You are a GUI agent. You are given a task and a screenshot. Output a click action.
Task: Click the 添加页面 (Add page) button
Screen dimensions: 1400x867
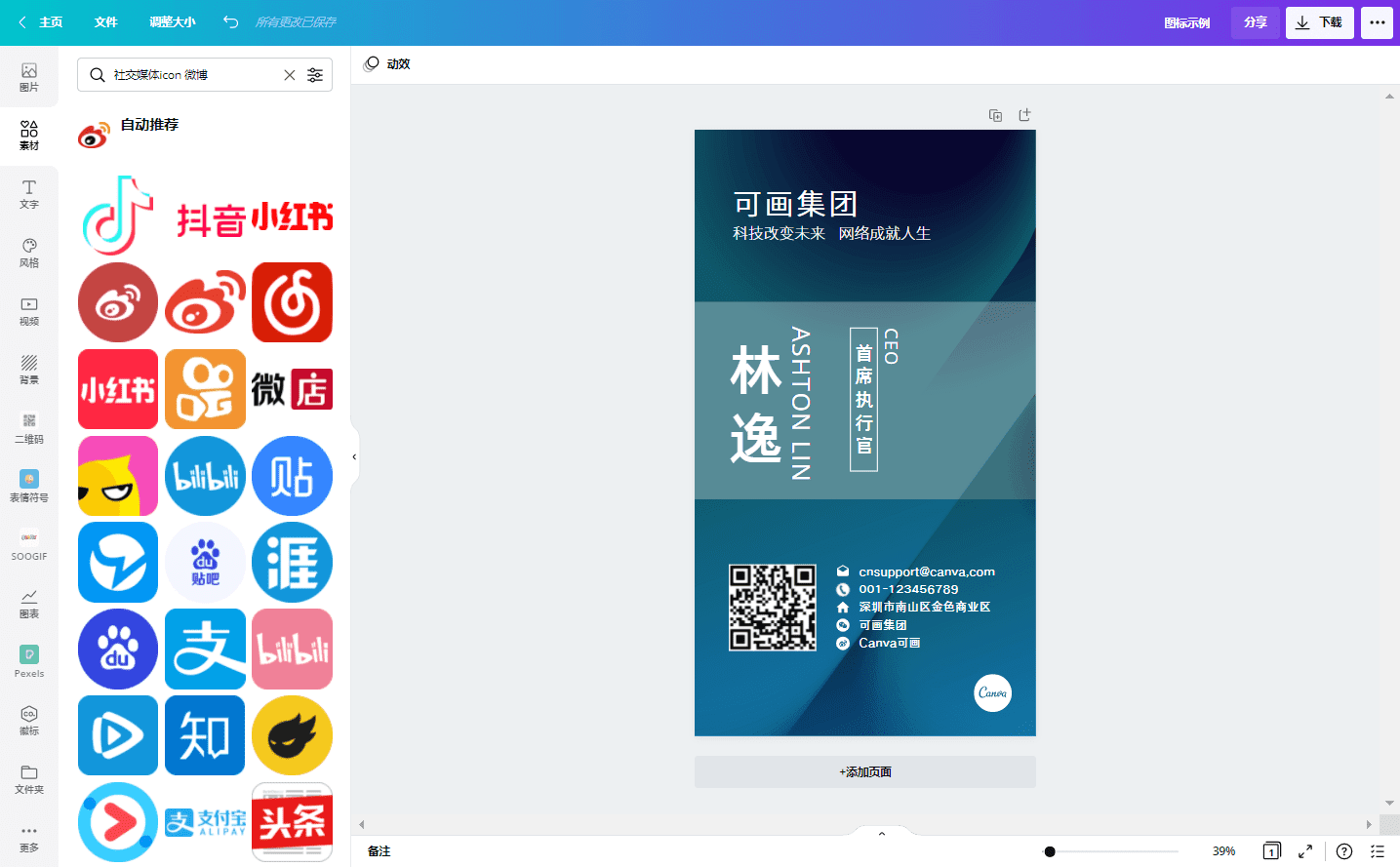[865, 771]
